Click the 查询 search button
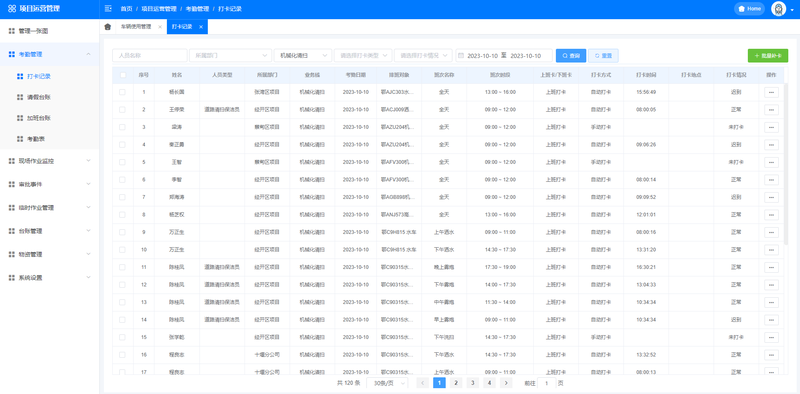The image size is (800, 394). [x=571, y=55]
